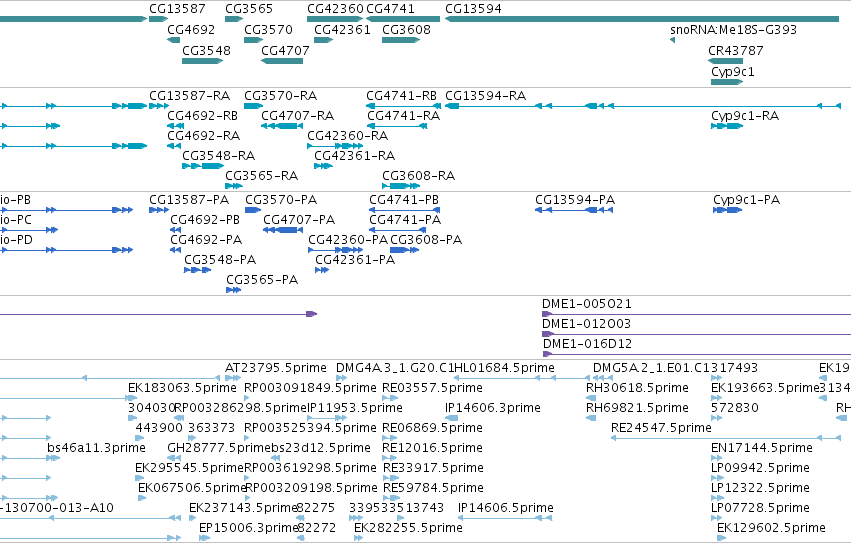Click the HL01684.5prime EST label

[x=504, y=368]
